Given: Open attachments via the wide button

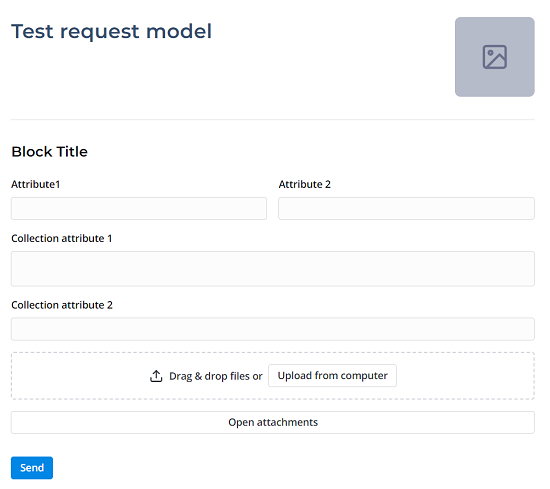Looking at the screenshot, I should click(x=273, y=422).
